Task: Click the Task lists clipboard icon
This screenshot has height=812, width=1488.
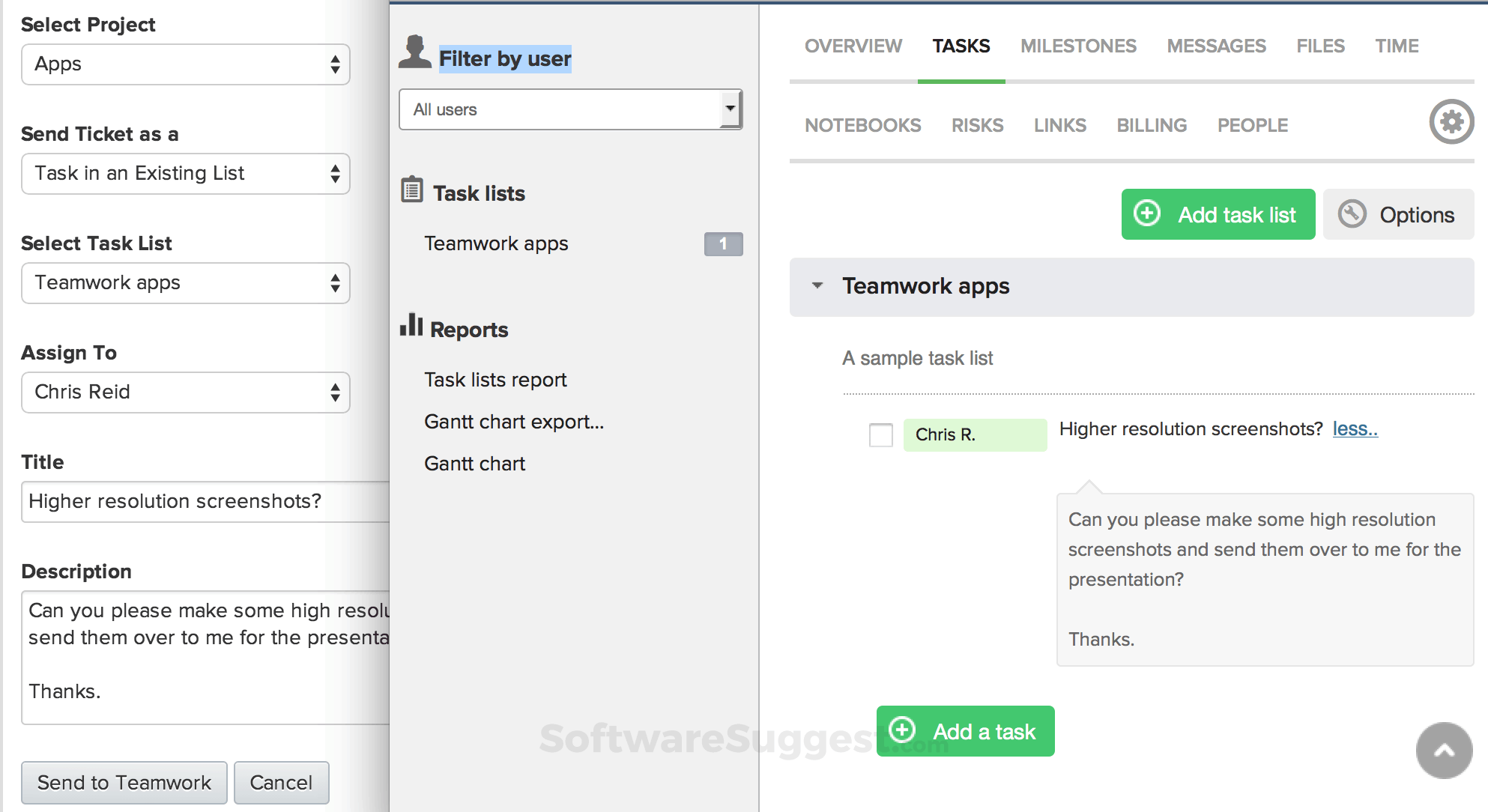Action: (x=412, y=190)
